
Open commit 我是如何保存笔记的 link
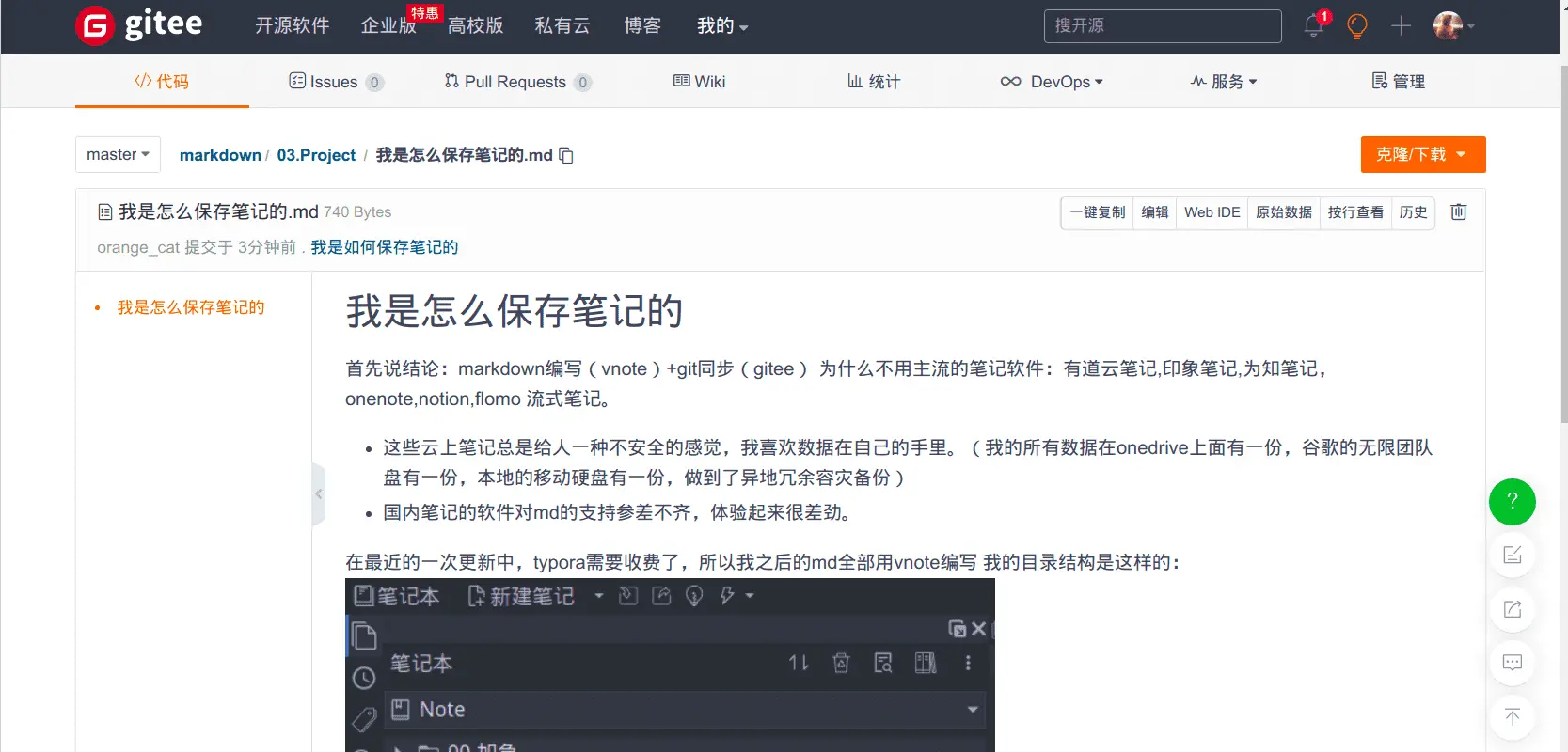[x=385, y=247]
